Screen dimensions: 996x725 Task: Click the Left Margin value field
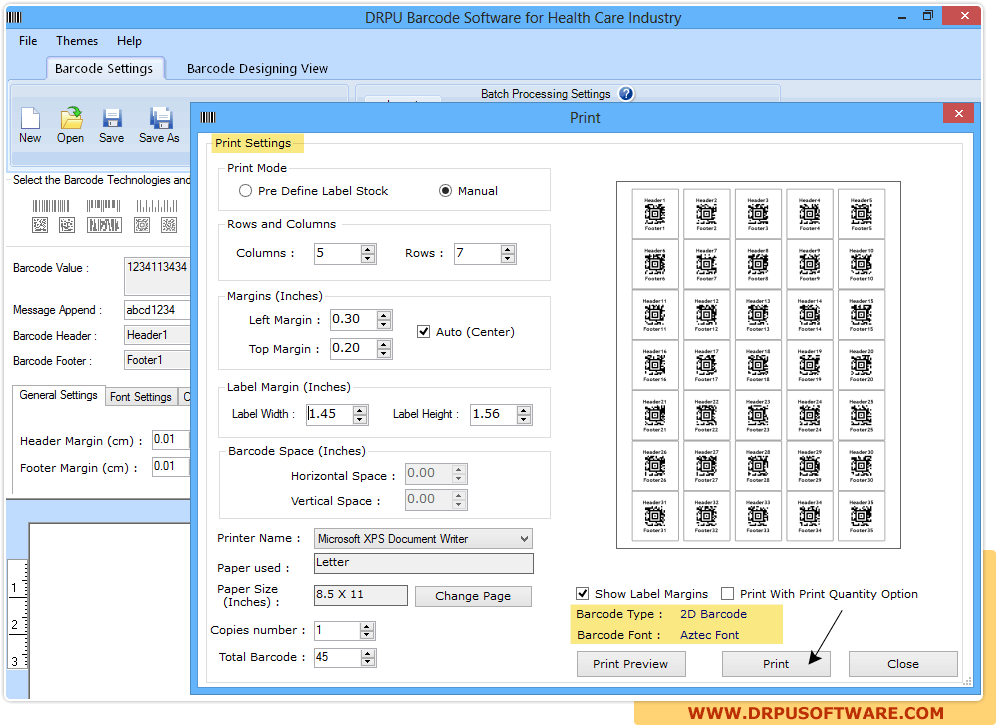click(x=353, y=319)
